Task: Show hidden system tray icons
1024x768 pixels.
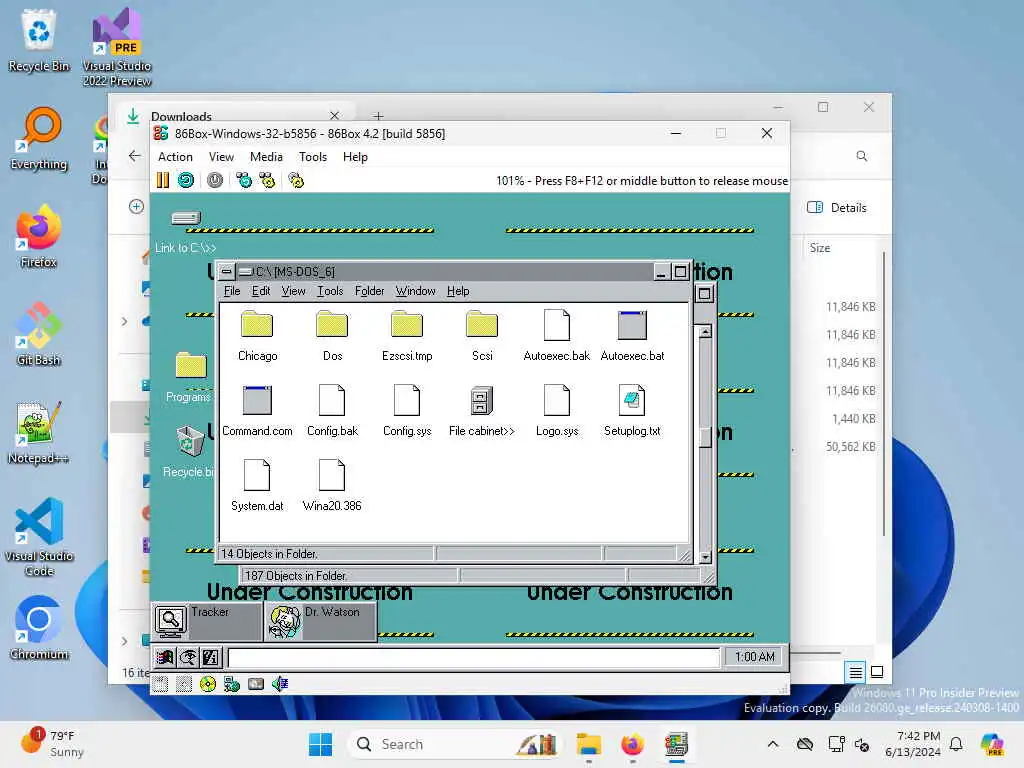Action: [773, 744]
